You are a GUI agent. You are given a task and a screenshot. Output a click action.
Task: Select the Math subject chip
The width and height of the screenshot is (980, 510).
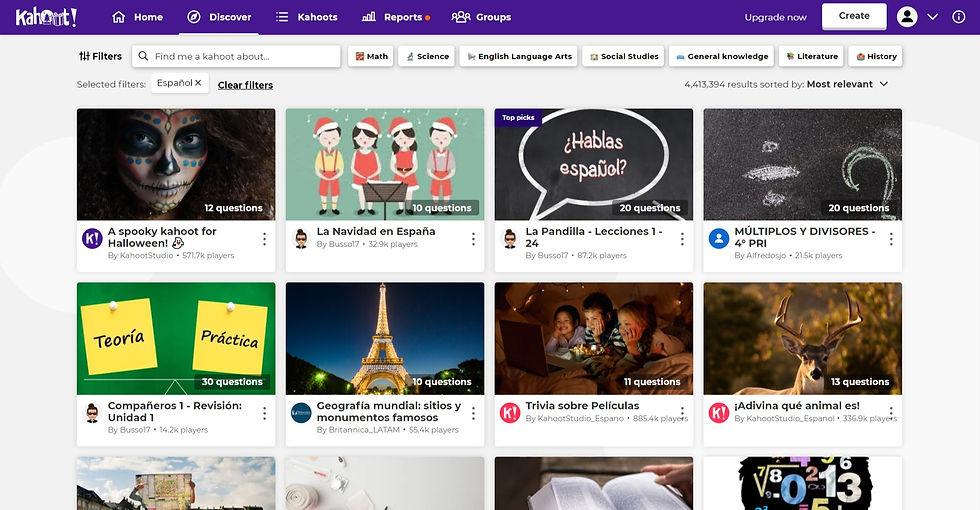point(371,56)
